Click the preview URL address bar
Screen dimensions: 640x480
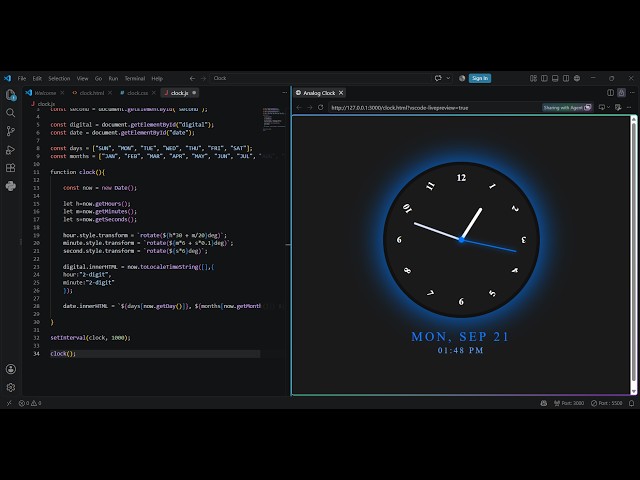click(434, 108)
